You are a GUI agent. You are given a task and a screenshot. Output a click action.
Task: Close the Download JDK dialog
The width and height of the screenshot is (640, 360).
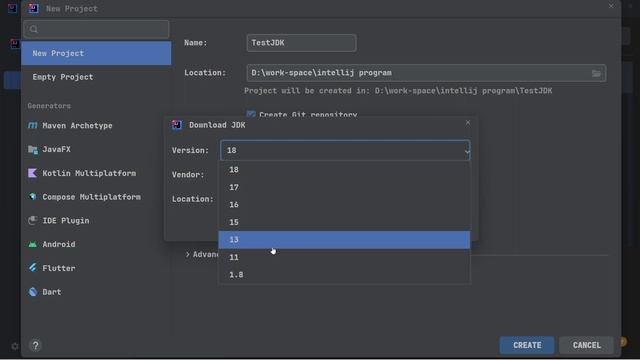[x=468, y=122]
